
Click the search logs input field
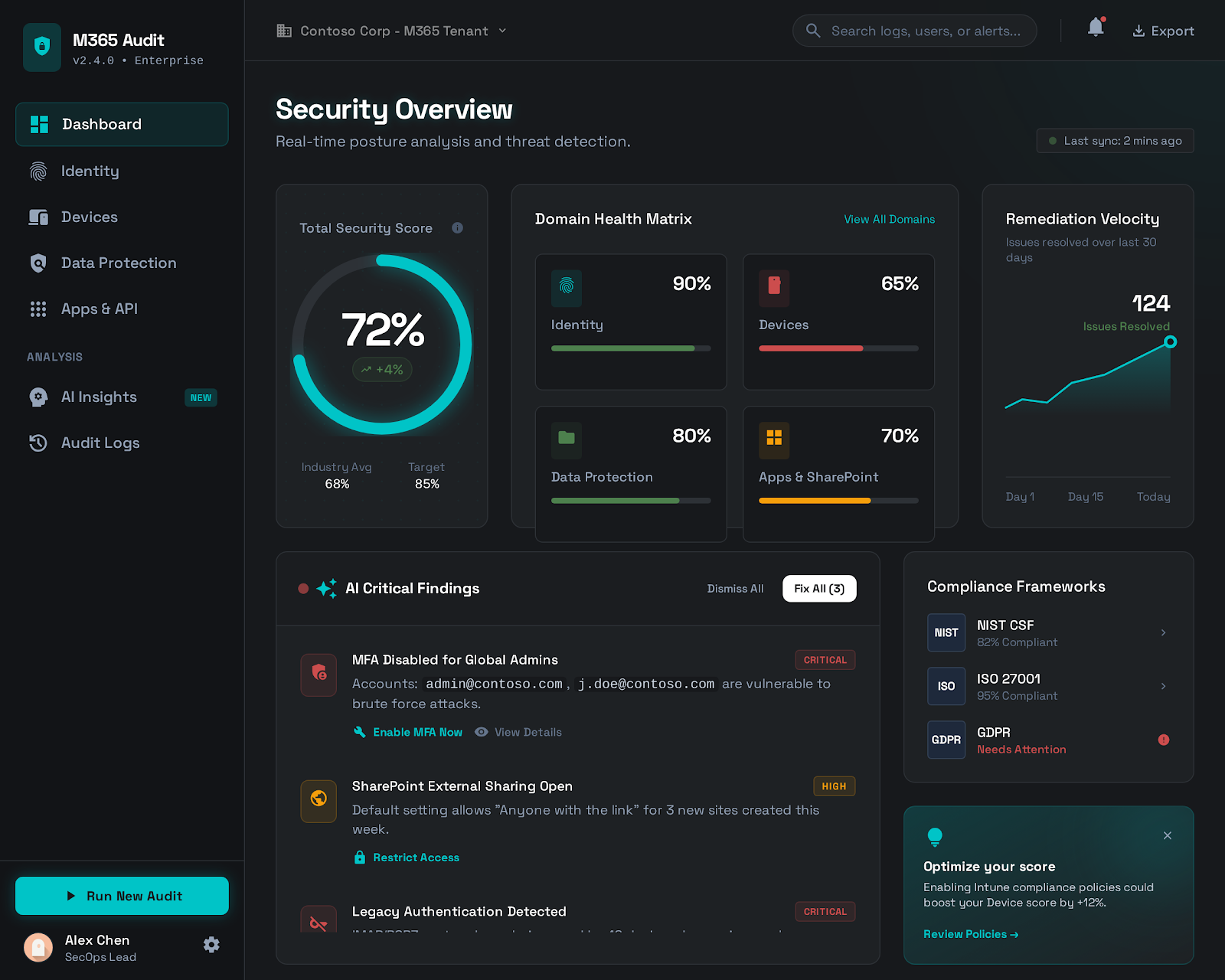tap(915, 31)
